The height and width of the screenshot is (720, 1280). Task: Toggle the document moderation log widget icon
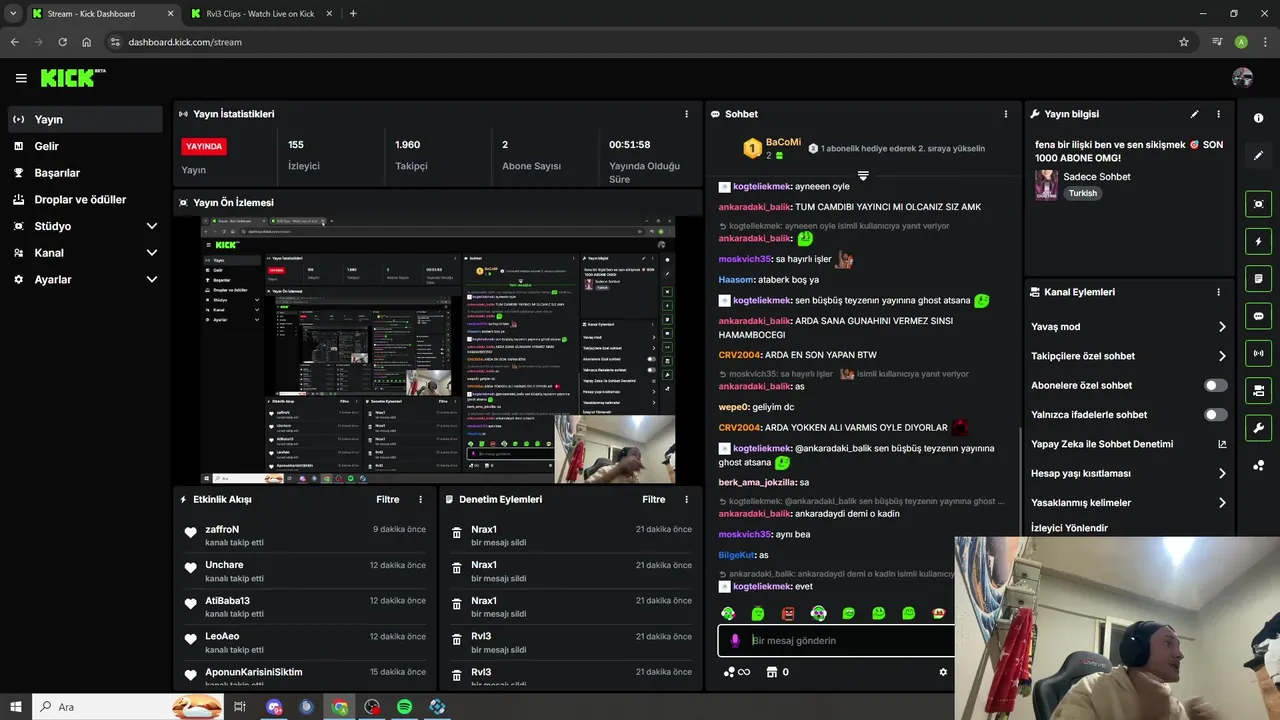(1258, 278)
